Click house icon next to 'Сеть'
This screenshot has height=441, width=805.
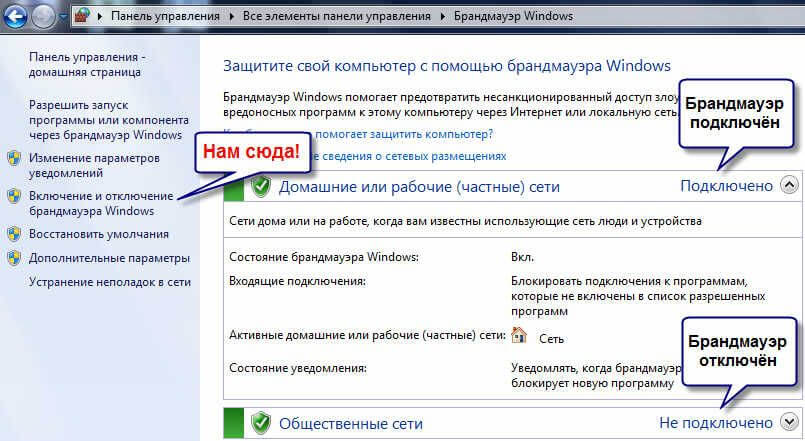click(519, 335)
